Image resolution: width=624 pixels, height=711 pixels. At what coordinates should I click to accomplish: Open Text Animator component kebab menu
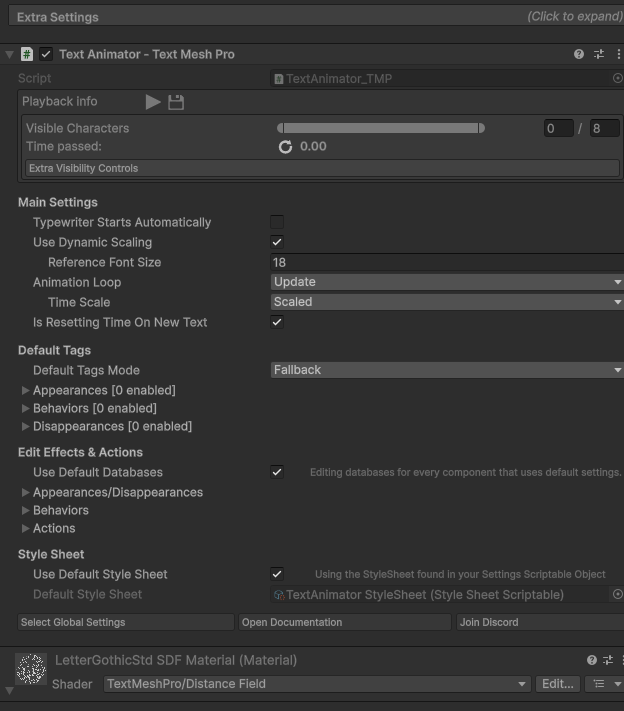[x=619, y=54]
